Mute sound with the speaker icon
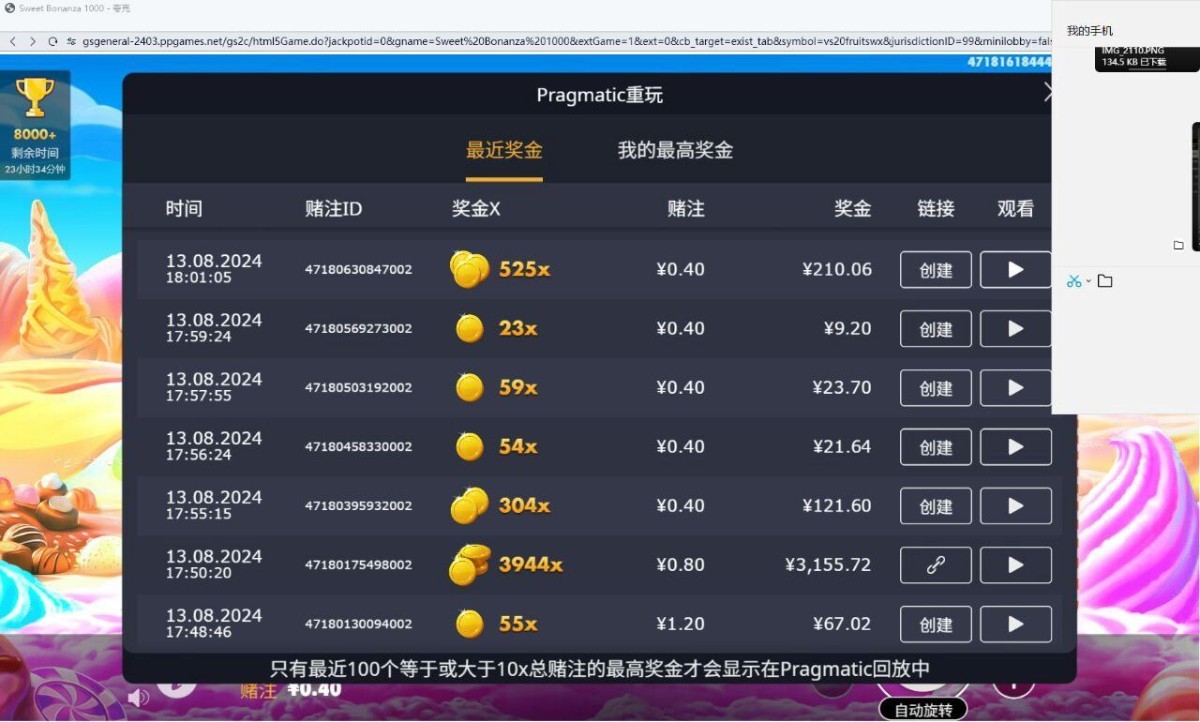The image size is (1200, 722). tap(138, 697)
